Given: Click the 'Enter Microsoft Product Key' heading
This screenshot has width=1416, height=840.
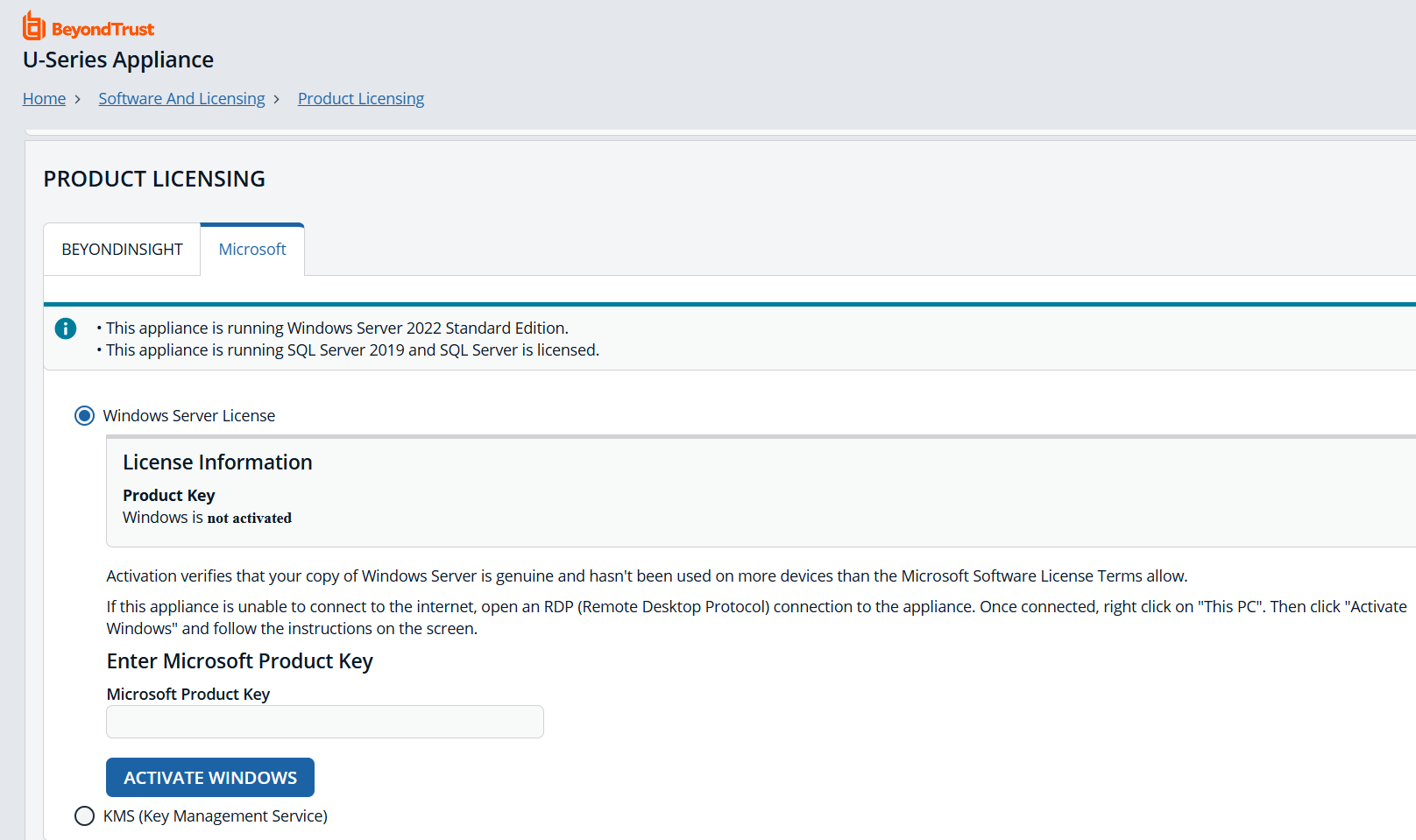Looking at the screenshot, I should 240,661.
